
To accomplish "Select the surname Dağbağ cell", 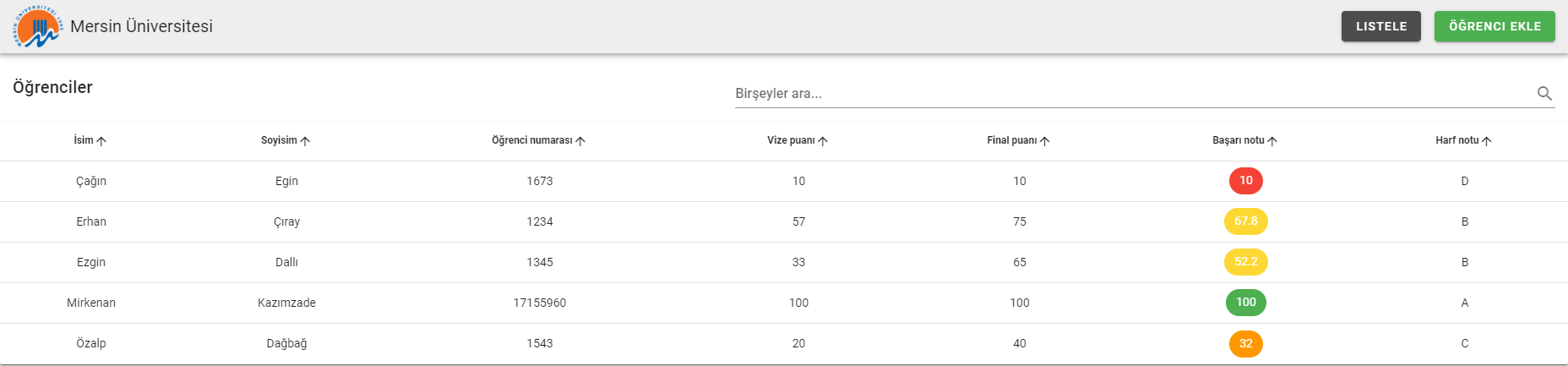I will 286,343.
